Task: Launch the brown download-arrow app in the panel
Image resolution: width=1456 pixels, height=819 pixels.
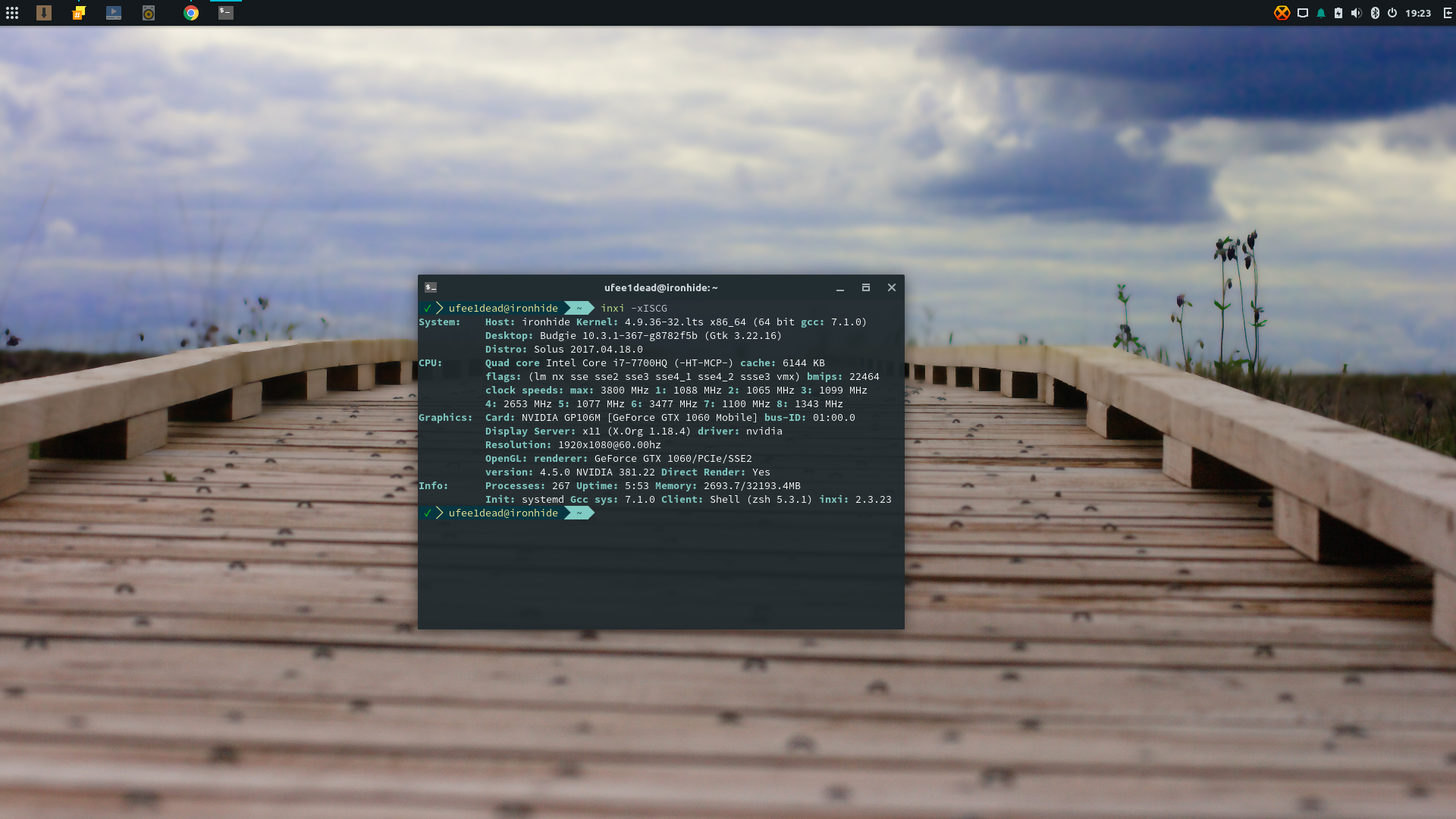Action: point(44,13)
